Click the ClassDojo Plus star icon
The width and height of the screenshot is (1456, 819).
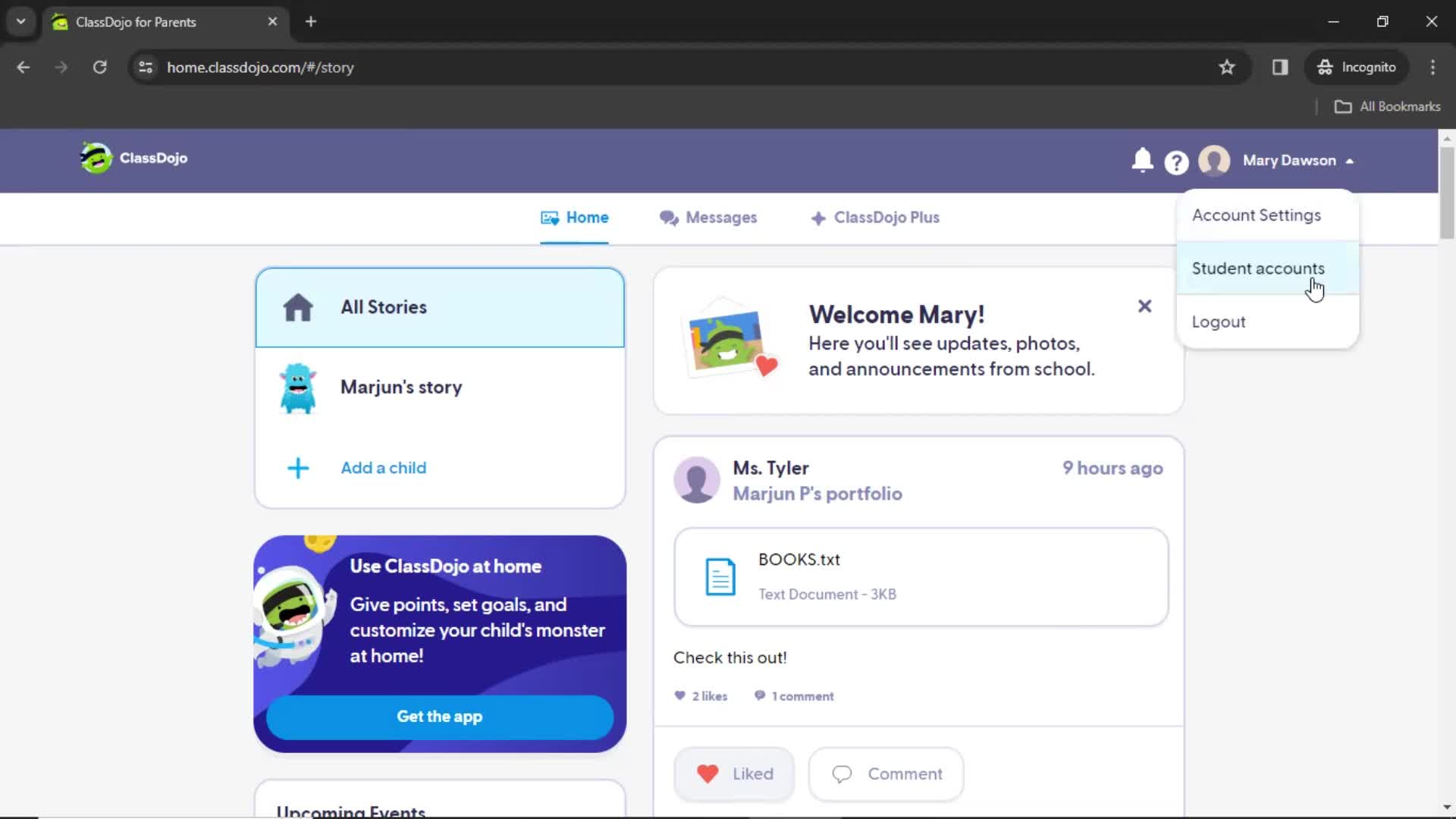tap(818, 217)
